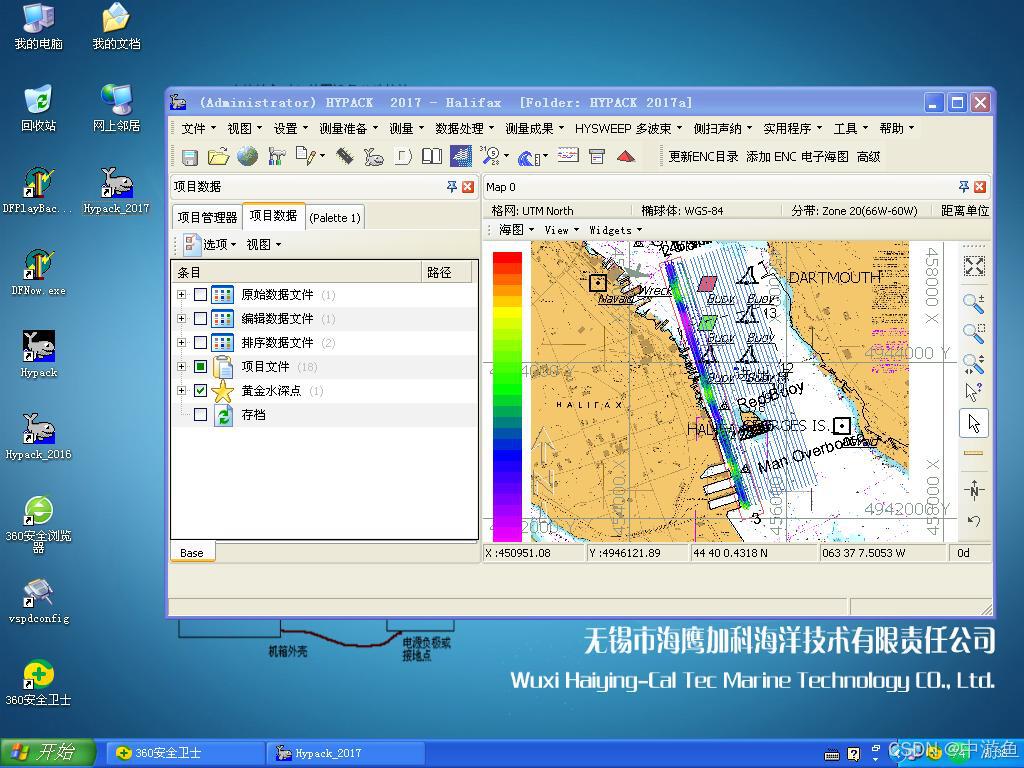Click the depth color palette bar

(x=507, y=396)
